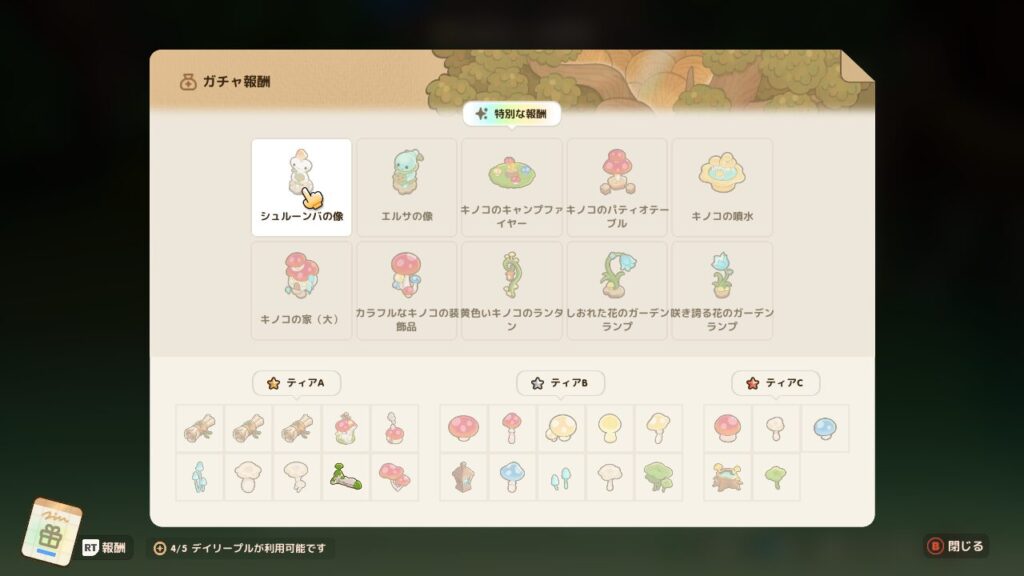The image size is (1024, 576).
Task: Select the カラフルなキノコの装飾品 item
Action: (x=406, y=291)
